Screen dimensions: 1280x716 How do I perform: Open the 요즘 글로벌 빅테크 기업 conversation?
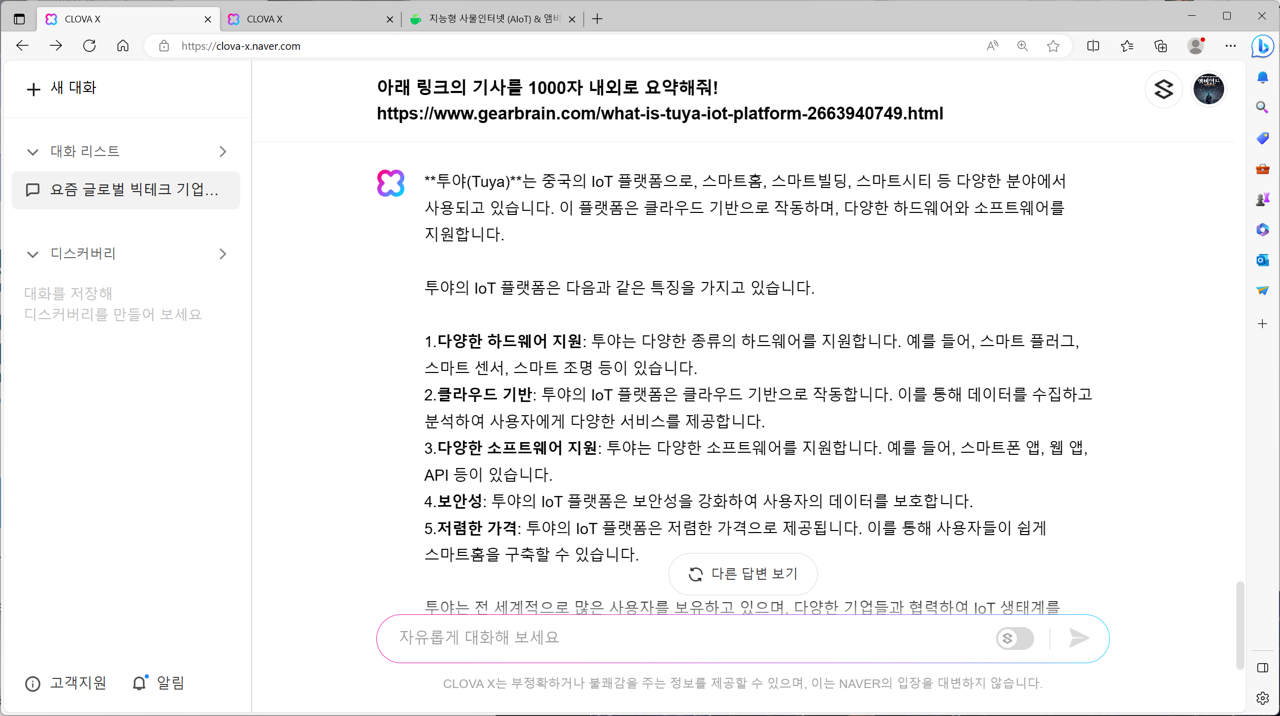coord(126,190)
